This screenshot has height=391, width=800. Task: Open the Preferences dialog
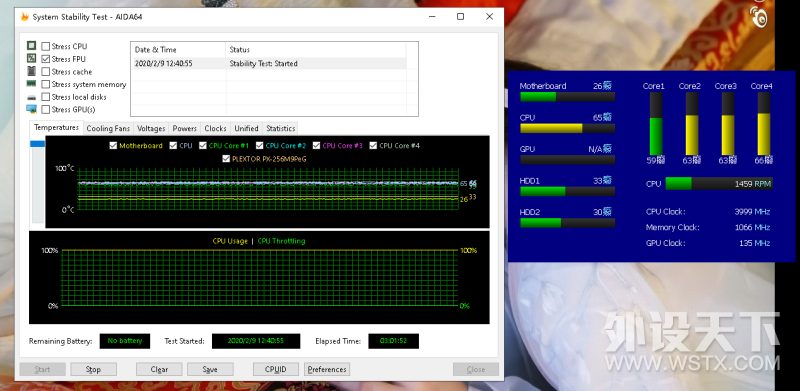(x=327, y=369)
